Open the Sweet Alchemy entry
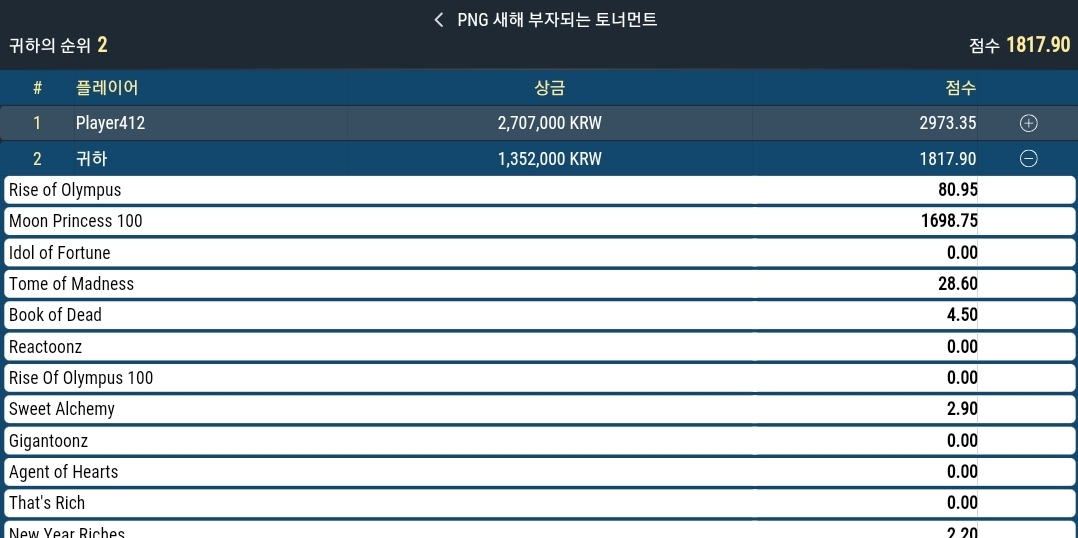 click(539, 409)
